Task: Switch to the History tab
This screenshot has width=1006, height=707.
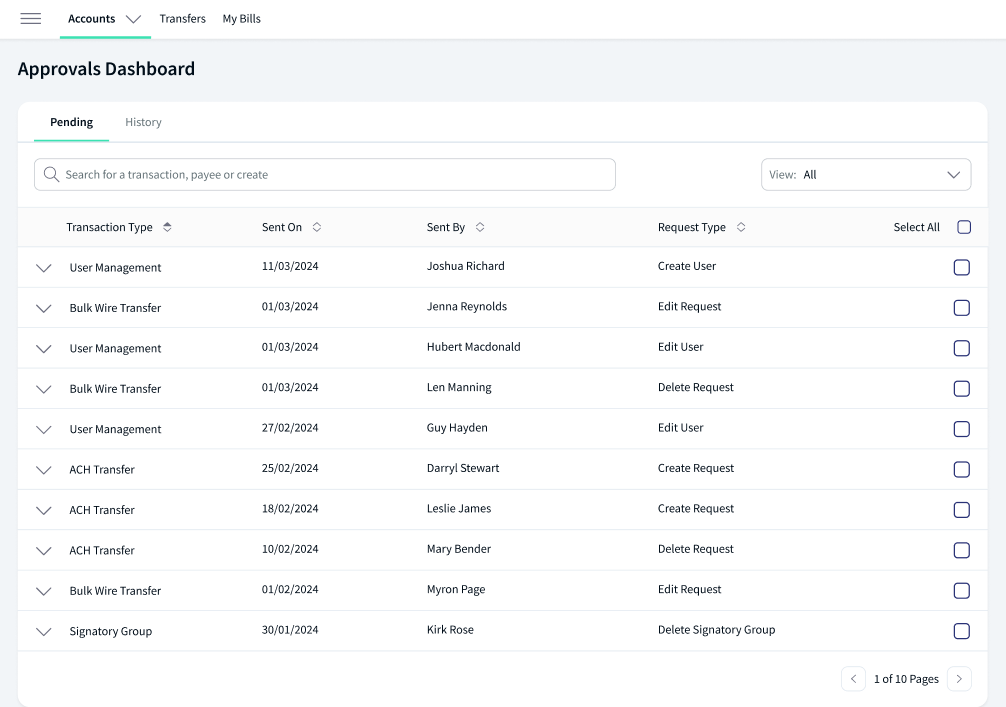Action: tap(143, 122)
